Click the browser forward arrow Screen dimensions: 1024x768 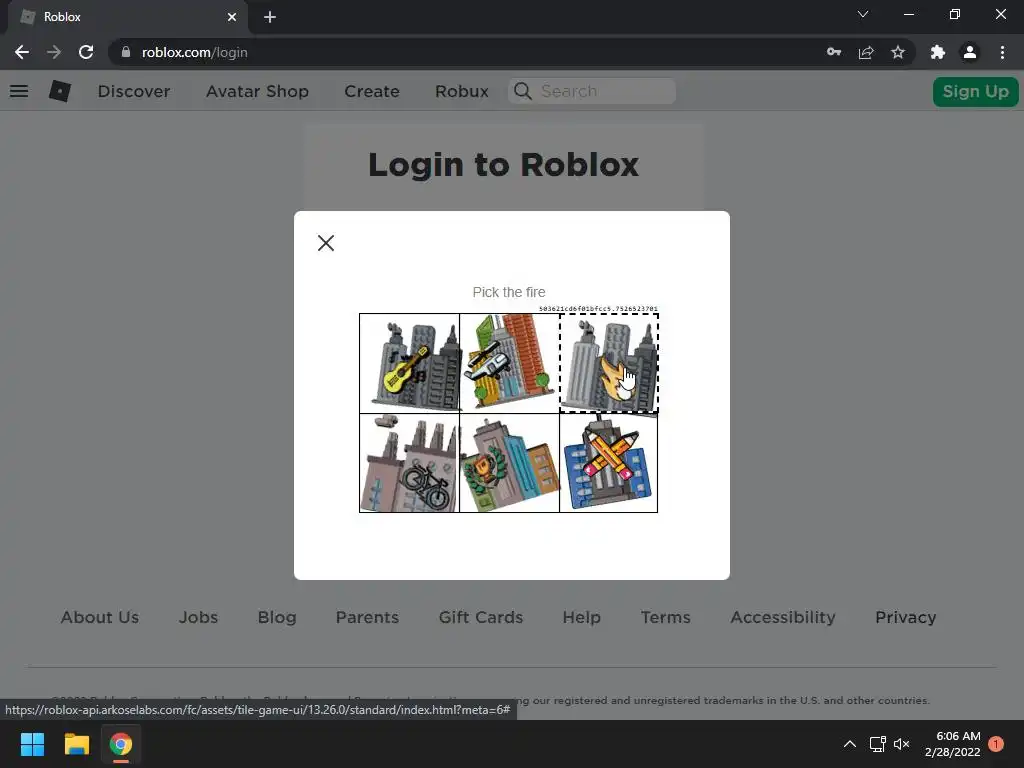[x=54, y=52]
